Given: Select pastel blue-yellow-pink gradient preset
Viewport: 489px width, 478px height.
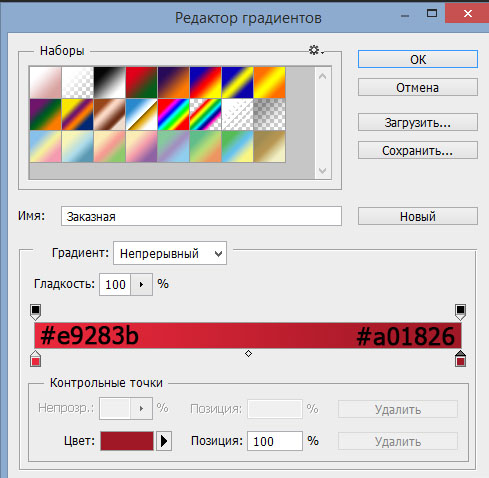Looking at the screenshot, I should [45, 146].
